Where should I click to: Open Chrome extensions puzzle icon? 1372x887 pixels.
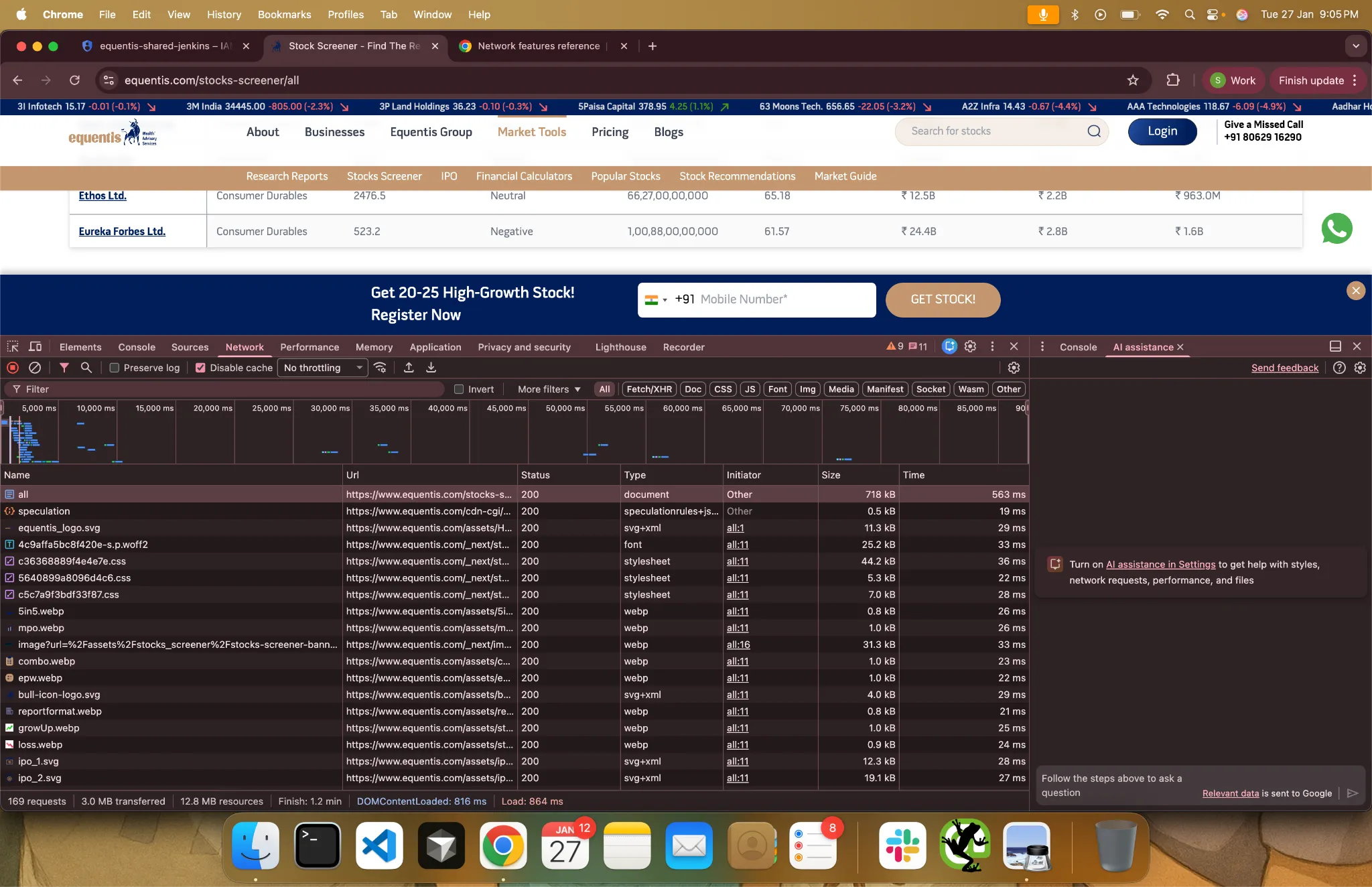pyautogui.click(x=1173, y=80)
